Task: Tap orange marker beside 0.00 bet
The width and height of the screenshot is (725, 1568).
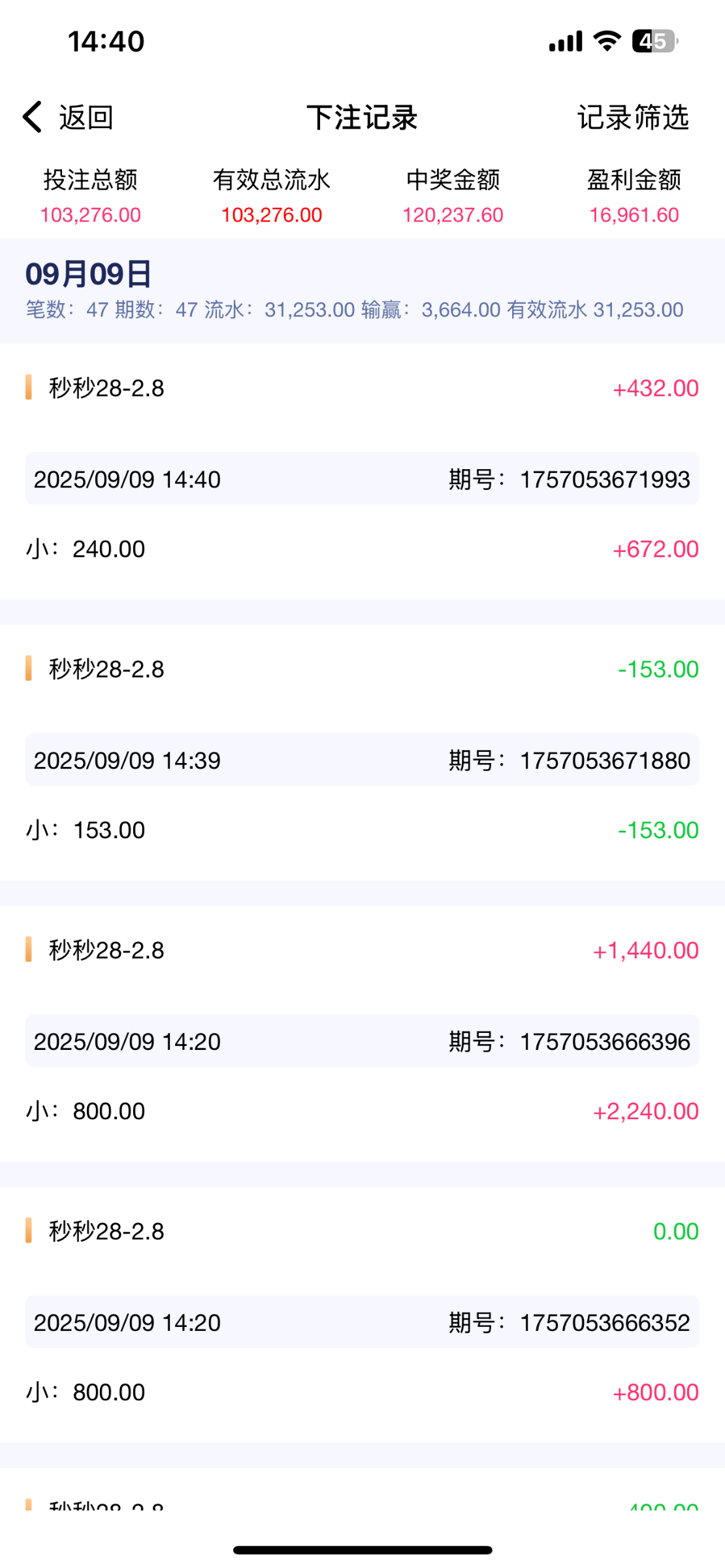Action: pos(29,1230)
